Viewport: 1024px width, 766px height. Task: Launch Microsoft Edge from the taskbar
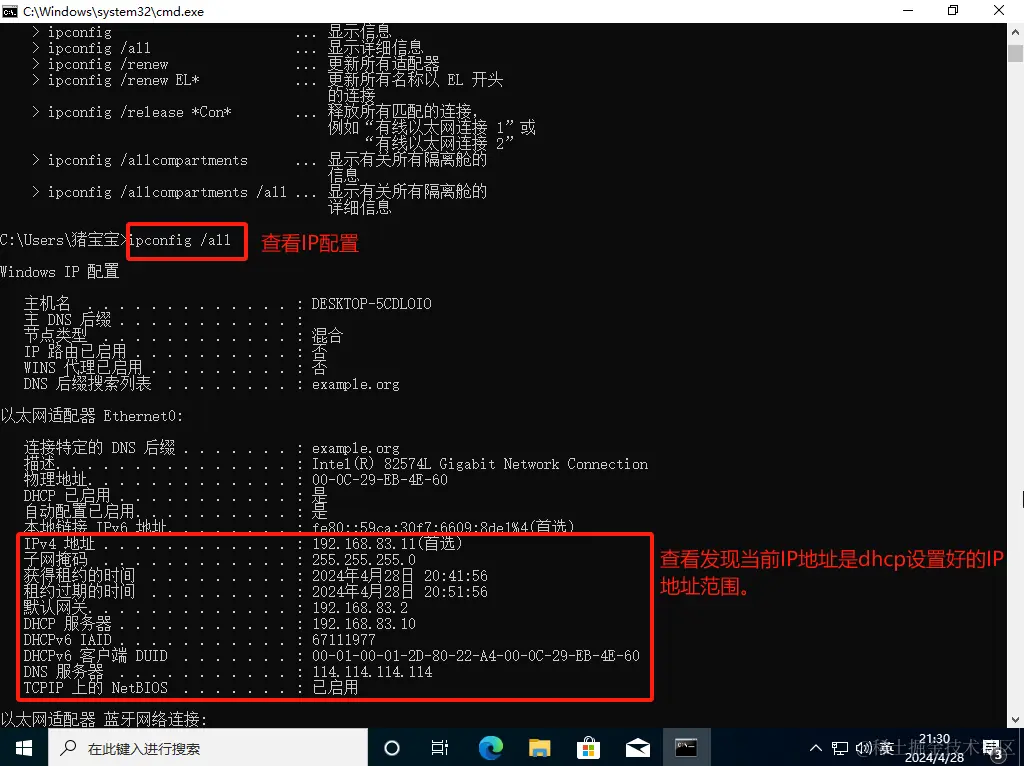click(490, 748)
